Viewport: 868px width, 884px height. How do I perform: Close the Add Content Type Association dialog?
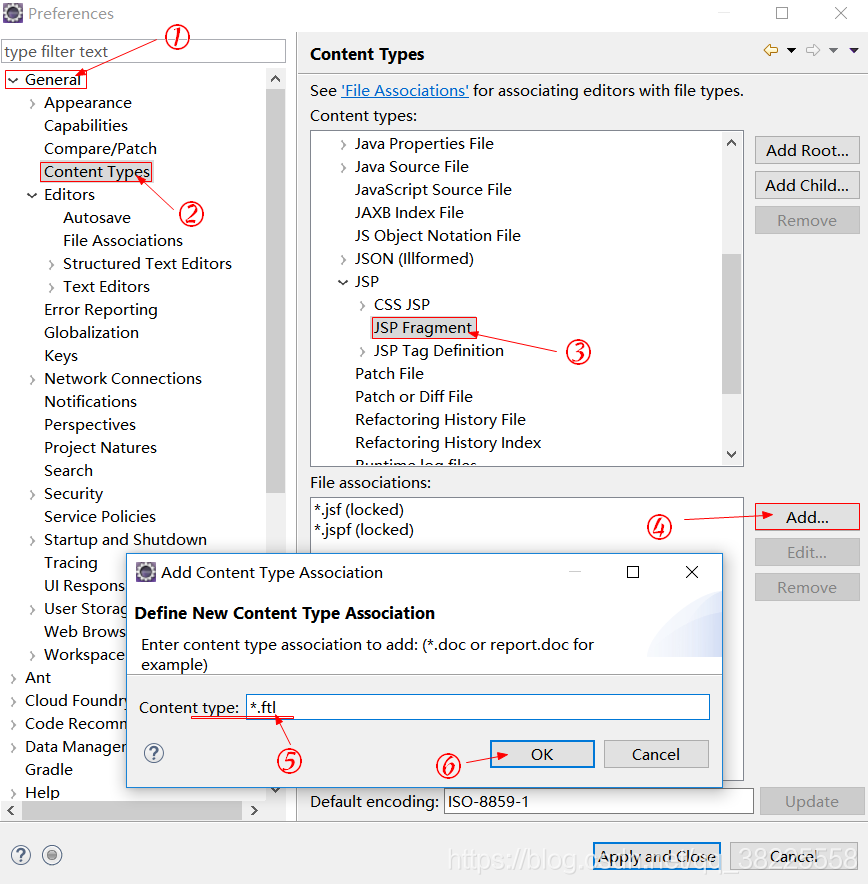692,572
